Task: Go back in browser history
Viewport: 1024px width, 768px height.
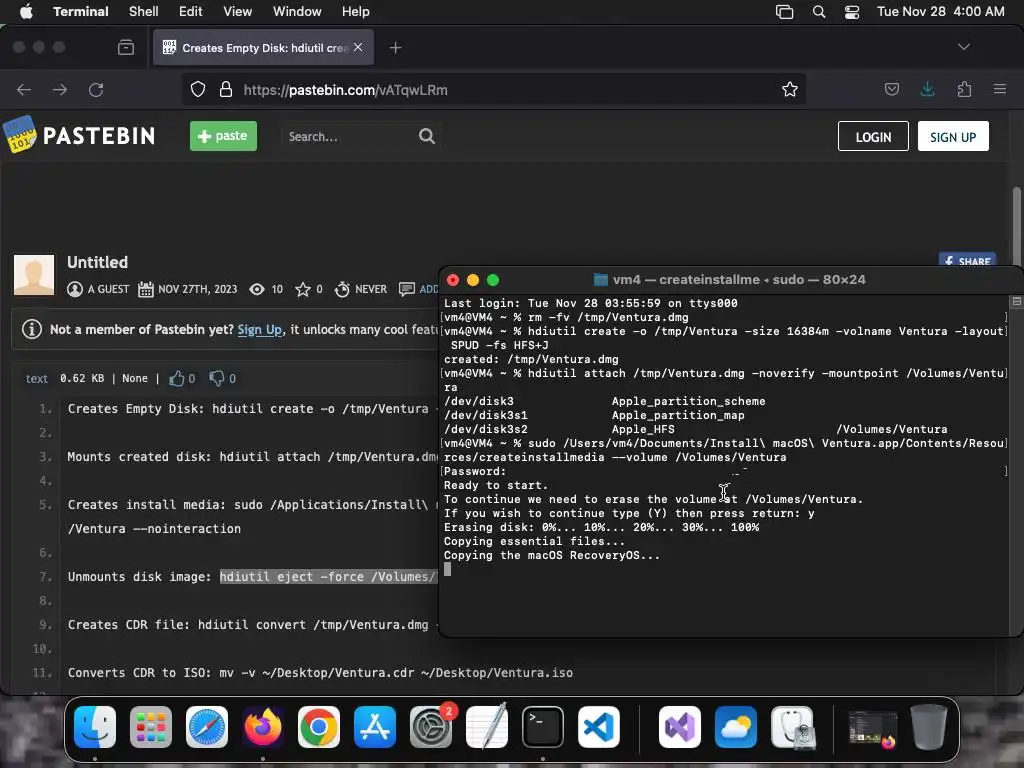Action: [x=24, y=89]
